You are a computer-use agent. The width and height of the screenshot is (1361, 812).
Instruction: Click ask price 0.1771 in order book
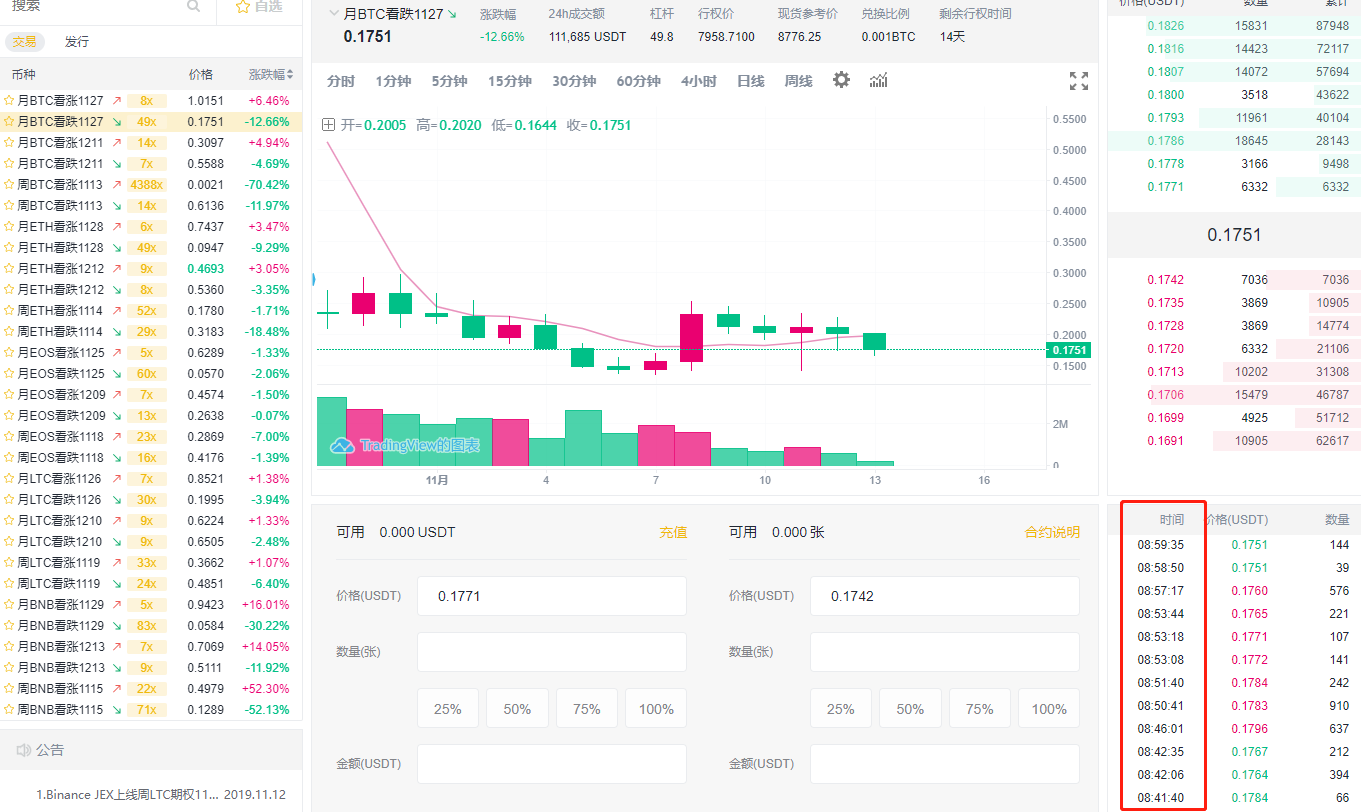tap(1165, 187)
